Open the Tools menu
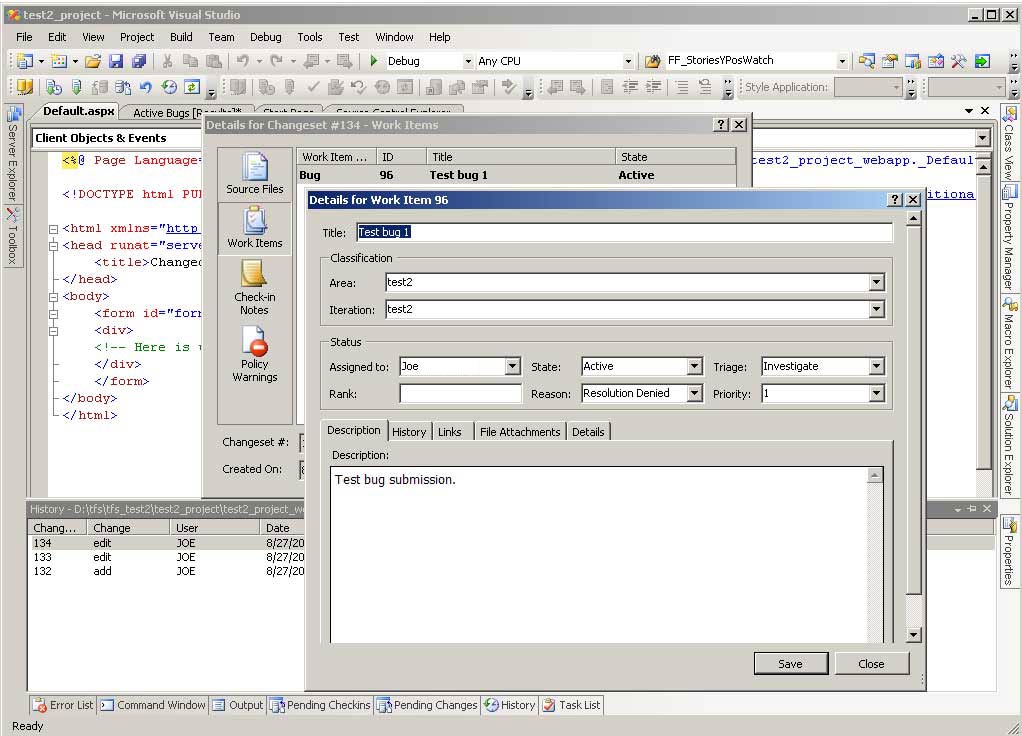This screenshot has width=1022, height=736. pos(310,37)
